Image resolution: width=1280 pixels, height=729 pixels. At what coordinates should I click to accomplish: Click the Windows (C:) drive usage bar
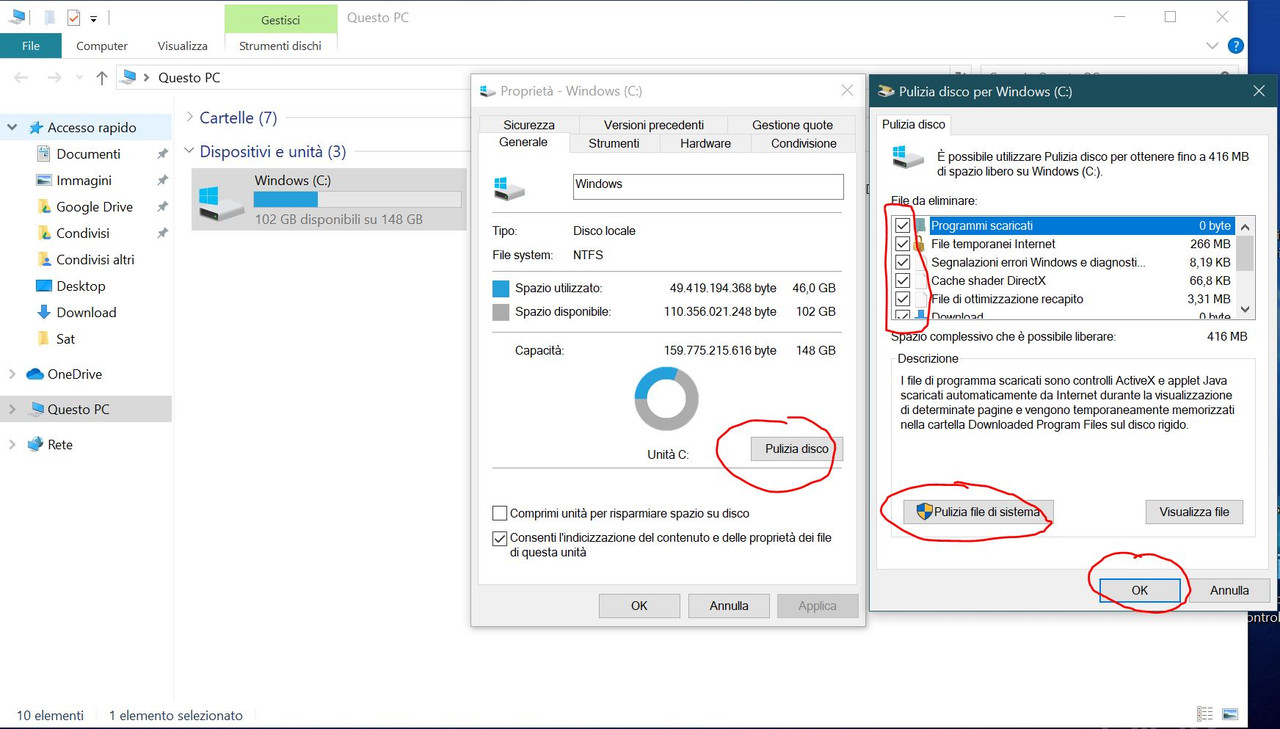click(x=357, y=199)
